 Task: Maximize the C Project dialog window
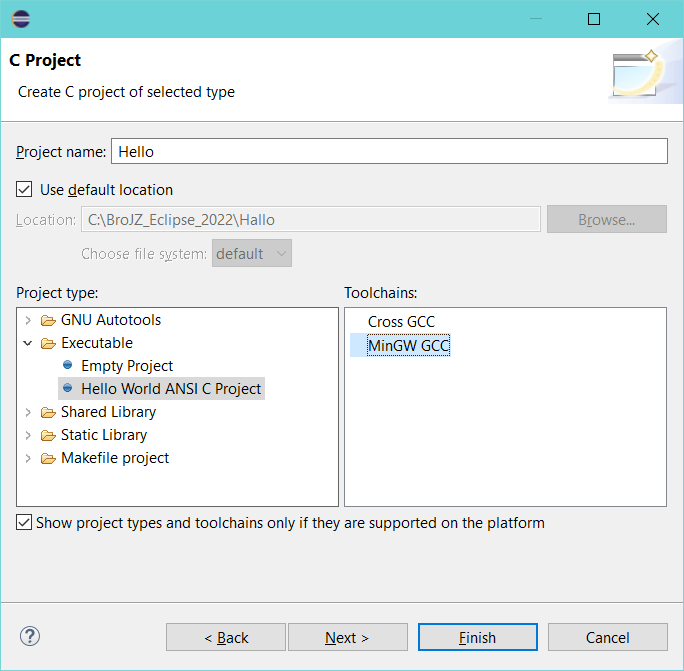click(x=594, y=19)
